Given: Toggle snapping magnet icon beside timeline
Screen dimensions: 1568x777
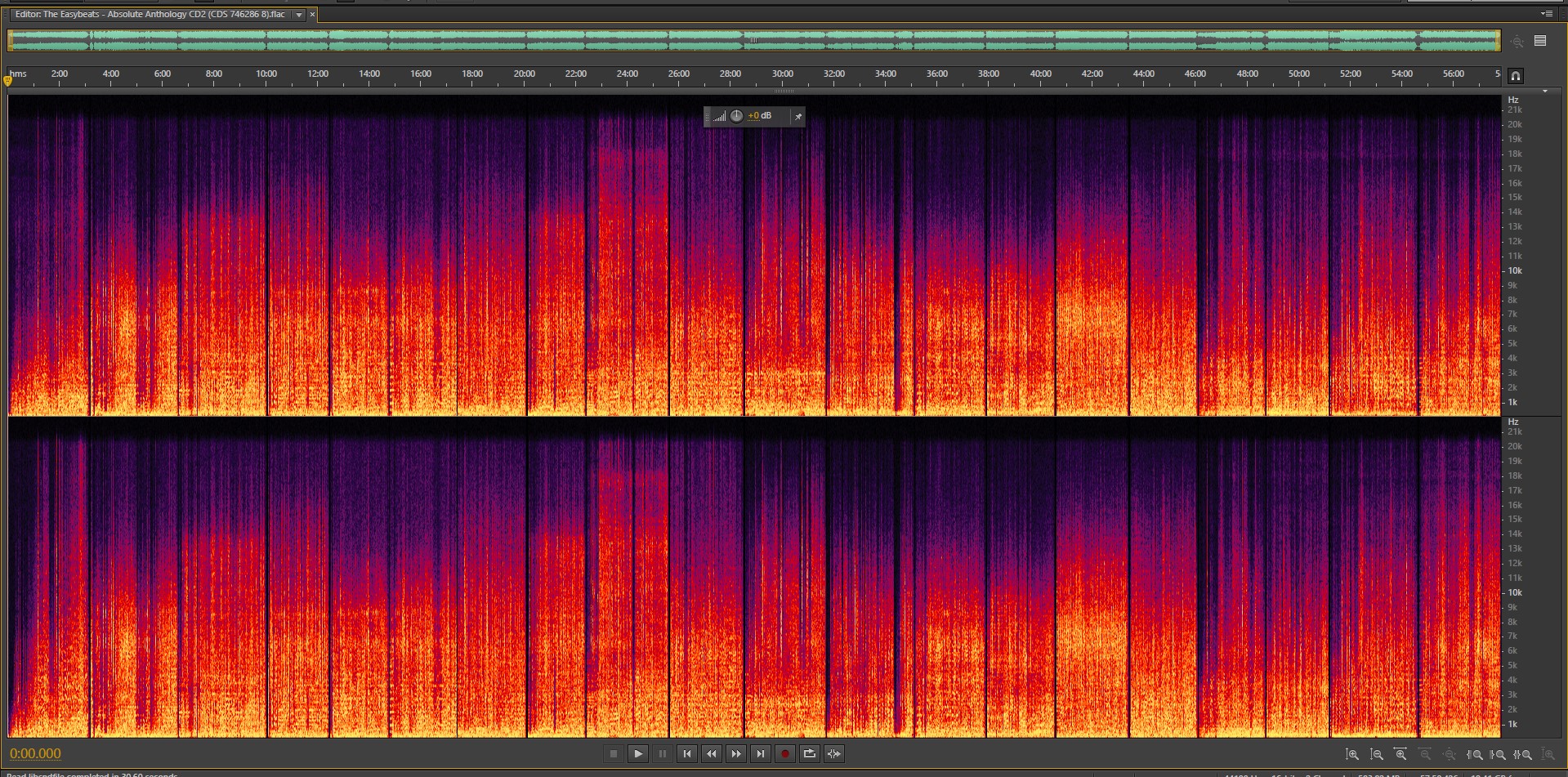Looking at the screenshot, I should tap(1516, 76).
